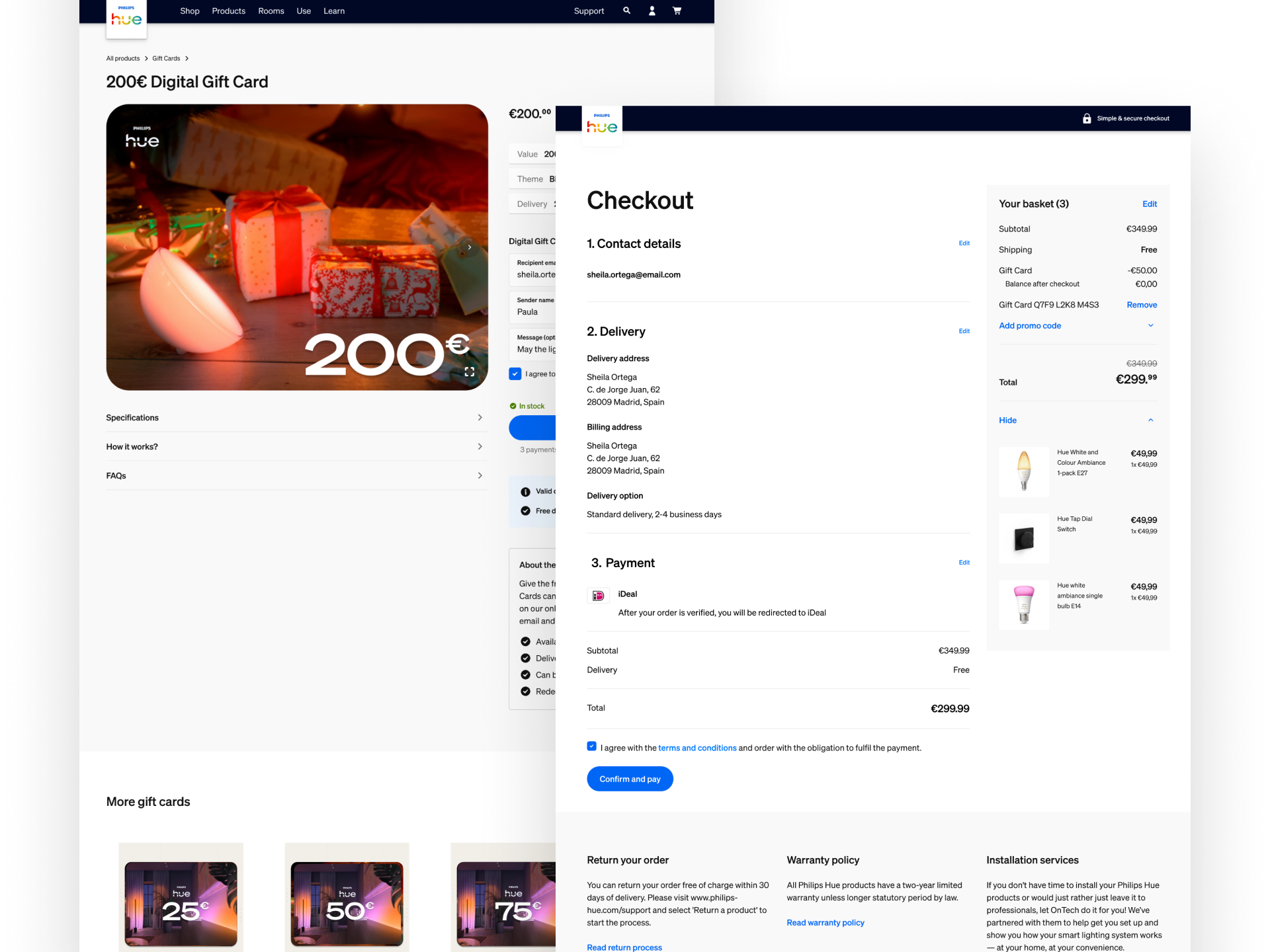The width and height of the screenshot is (1270, 952).
Task: Click the next arrow on the gift card carousel
Action: coord(470,247)
